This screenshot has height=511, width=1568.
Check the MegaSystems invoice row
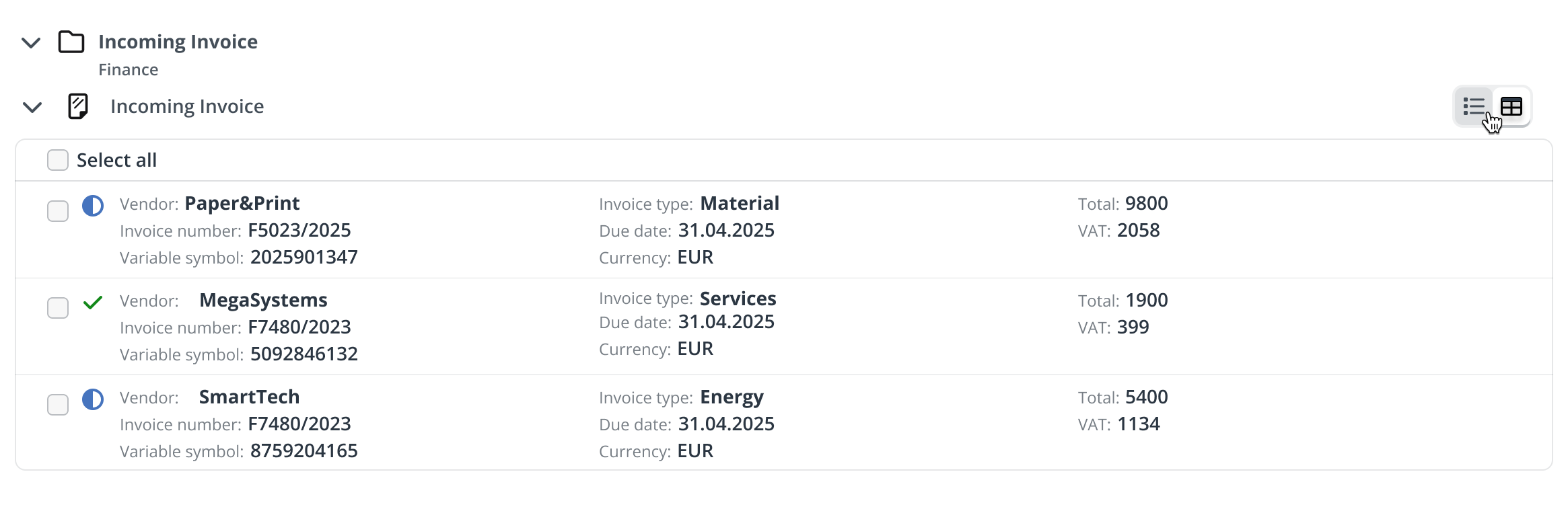click(x=58, y=308)
